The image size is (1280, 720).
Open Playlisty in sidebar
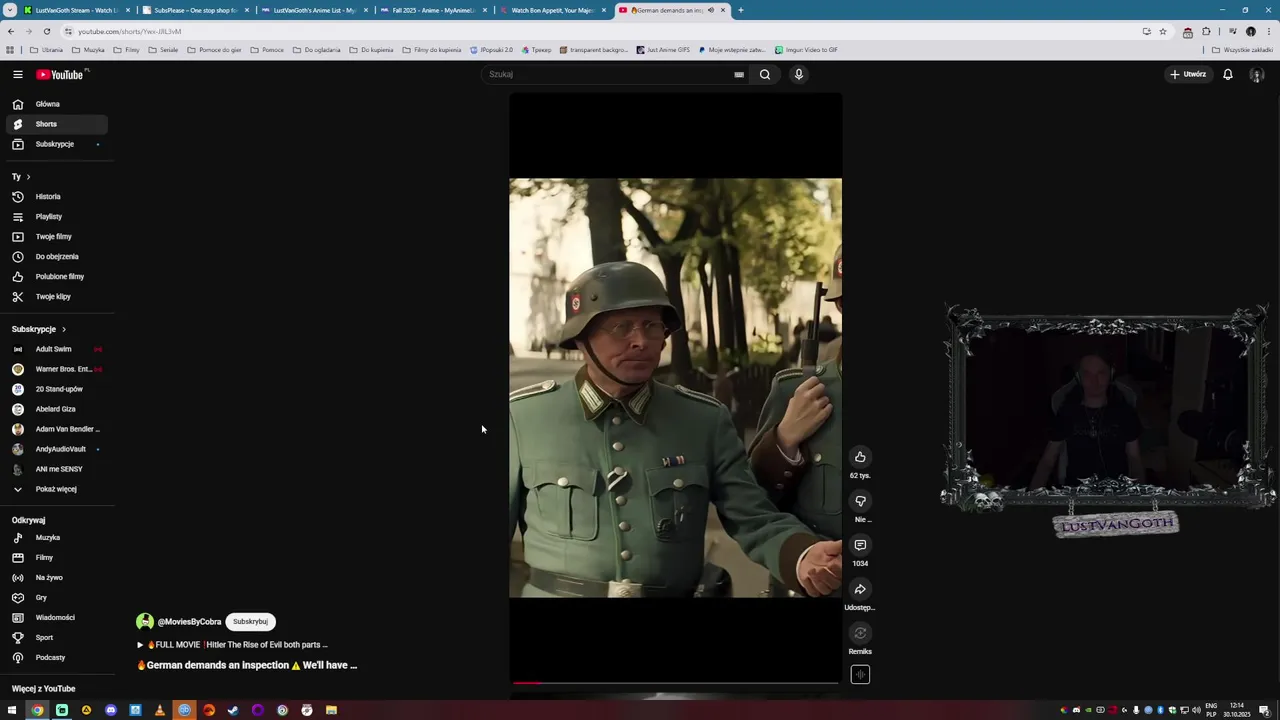pyautogui.click(x=57, y=217)
